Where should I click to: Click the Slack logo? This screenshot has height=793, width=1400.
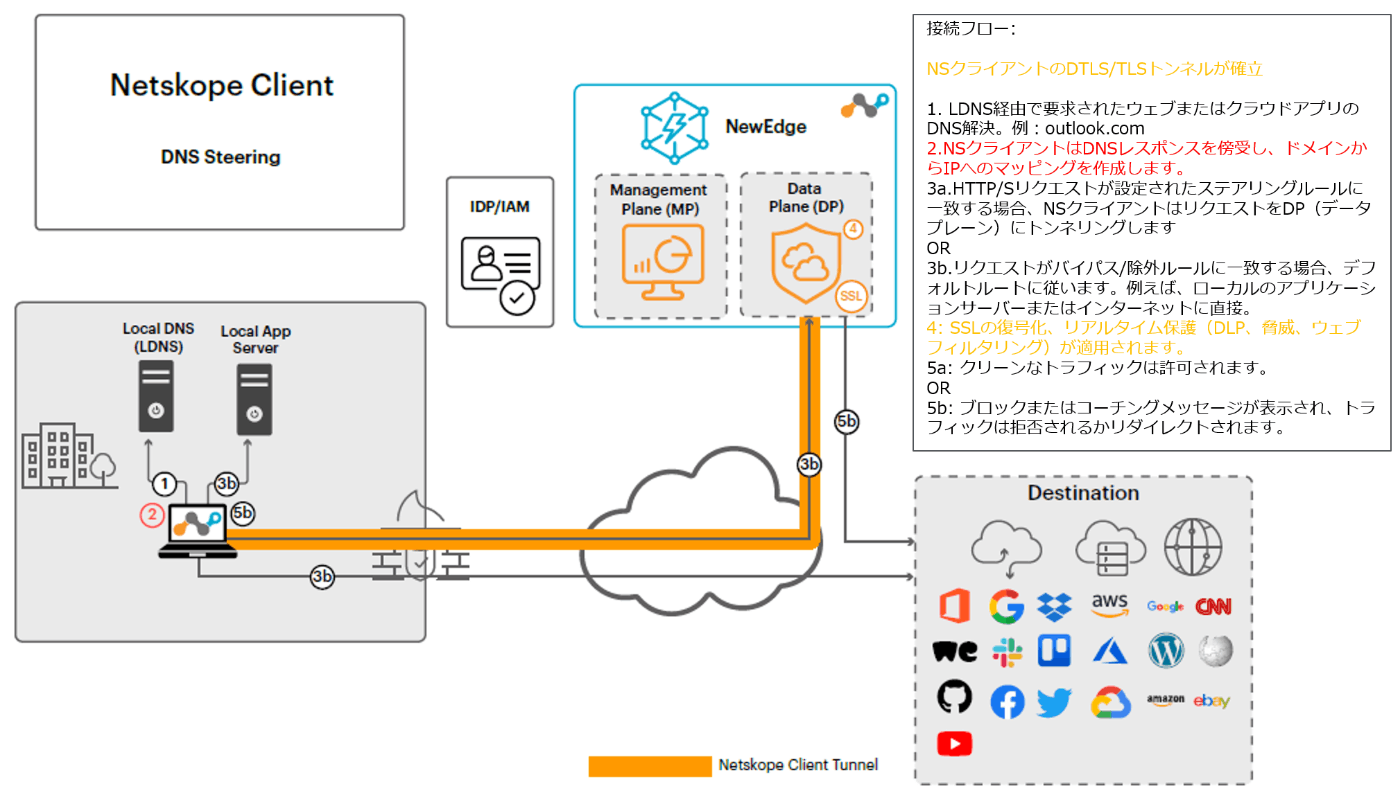[x=1007, y=653]
